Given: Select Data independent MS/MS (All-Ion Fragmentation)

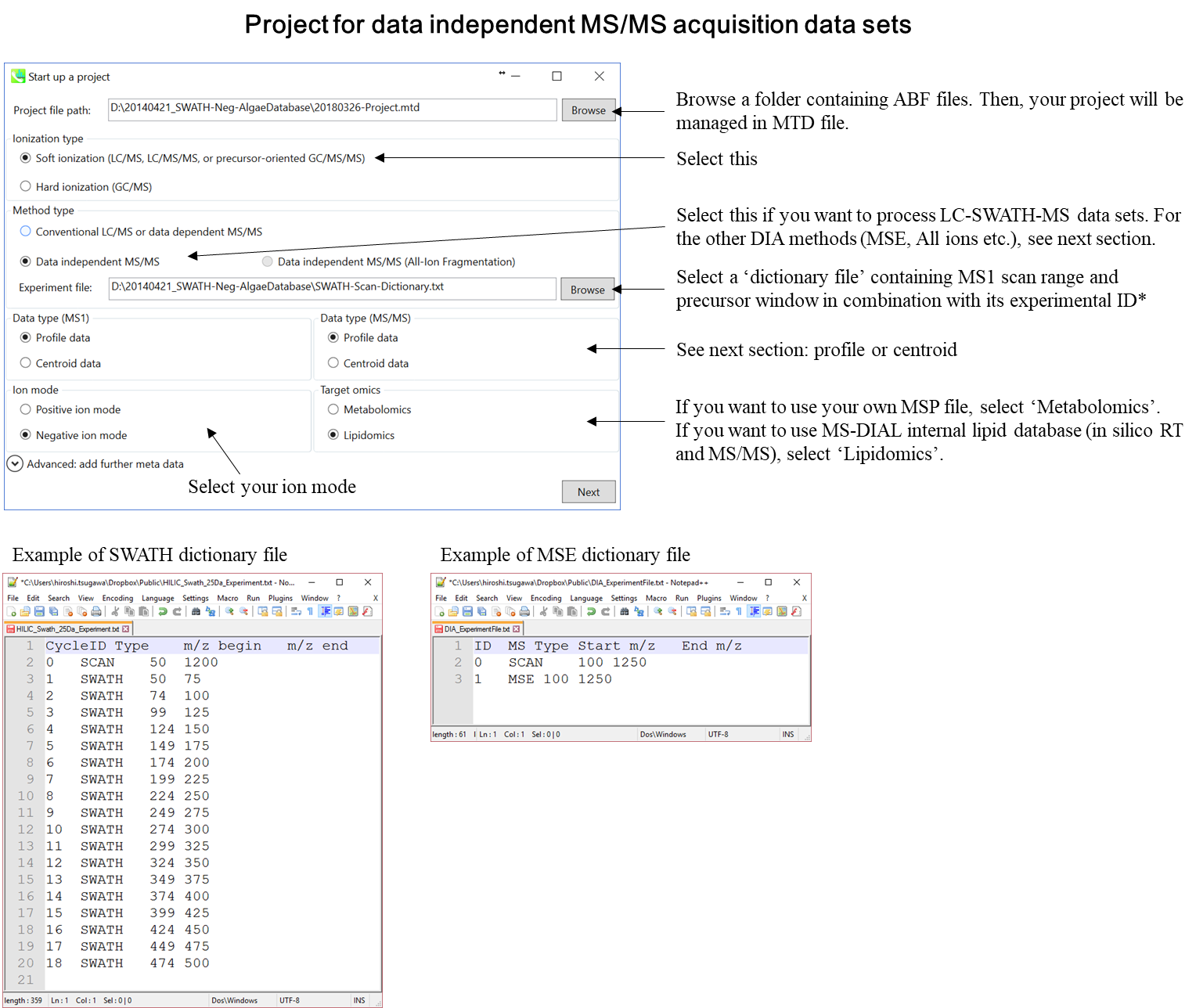Looking at the screenshot, I should tap(268, 261).
